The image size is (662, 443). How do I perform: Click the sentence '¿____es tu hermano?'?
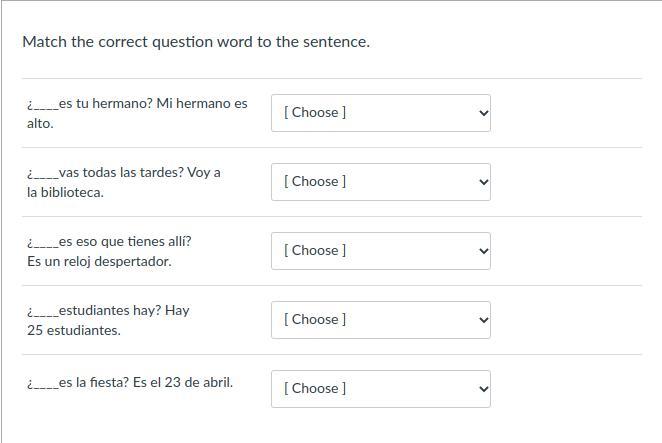point(90,103)
